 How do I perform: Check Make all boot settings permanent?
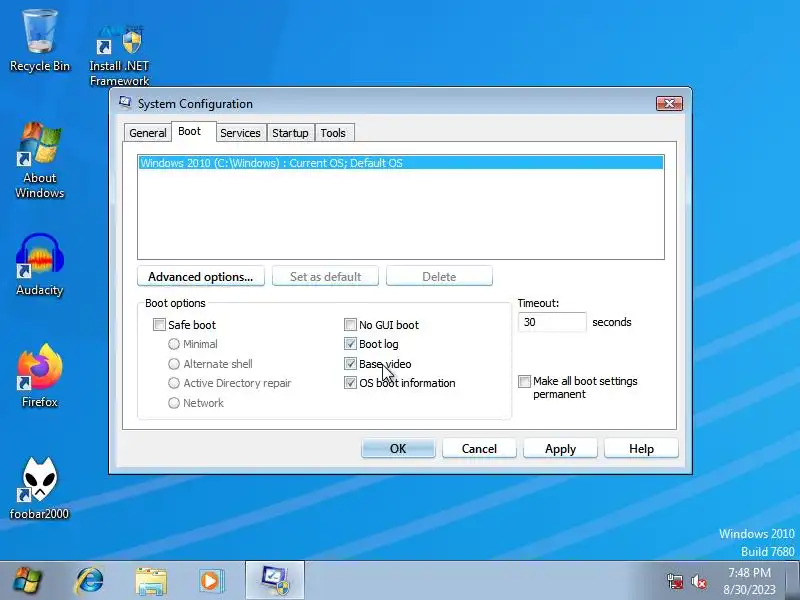[524, 381]
